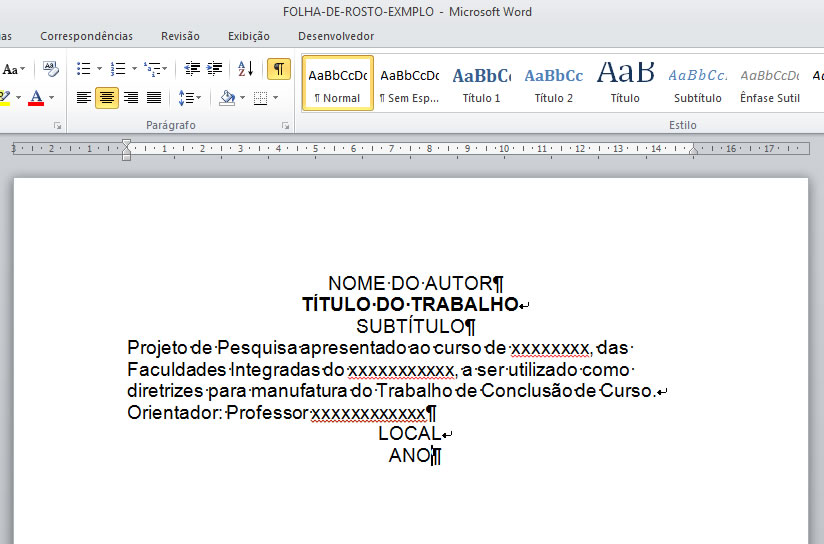Viewport: 824px width, 544px height.
Task: Apply yellow text highlight color
Action: [5, 98]
